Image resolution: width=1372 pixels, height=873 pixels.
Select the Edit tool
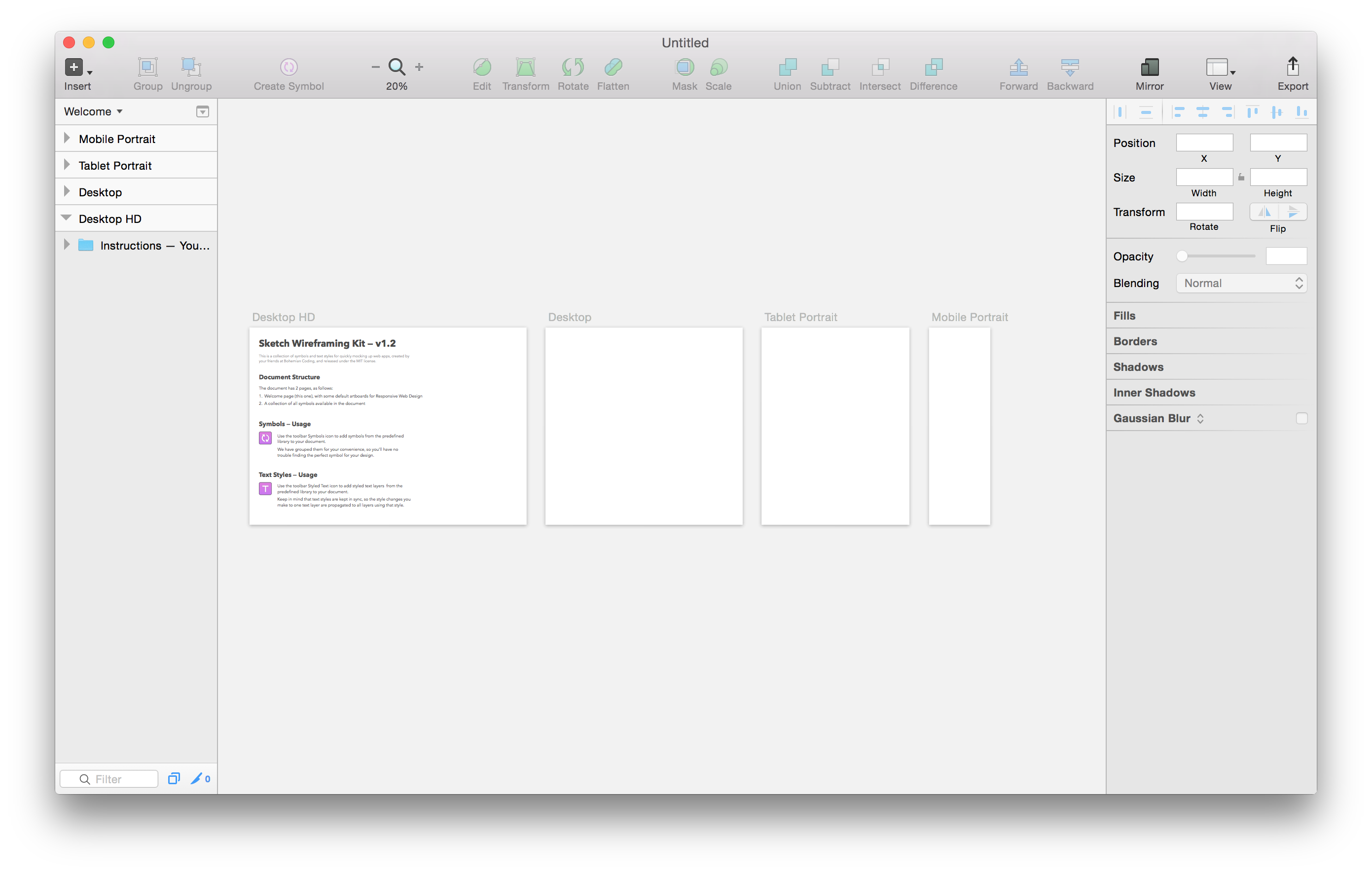click(482, 67)
